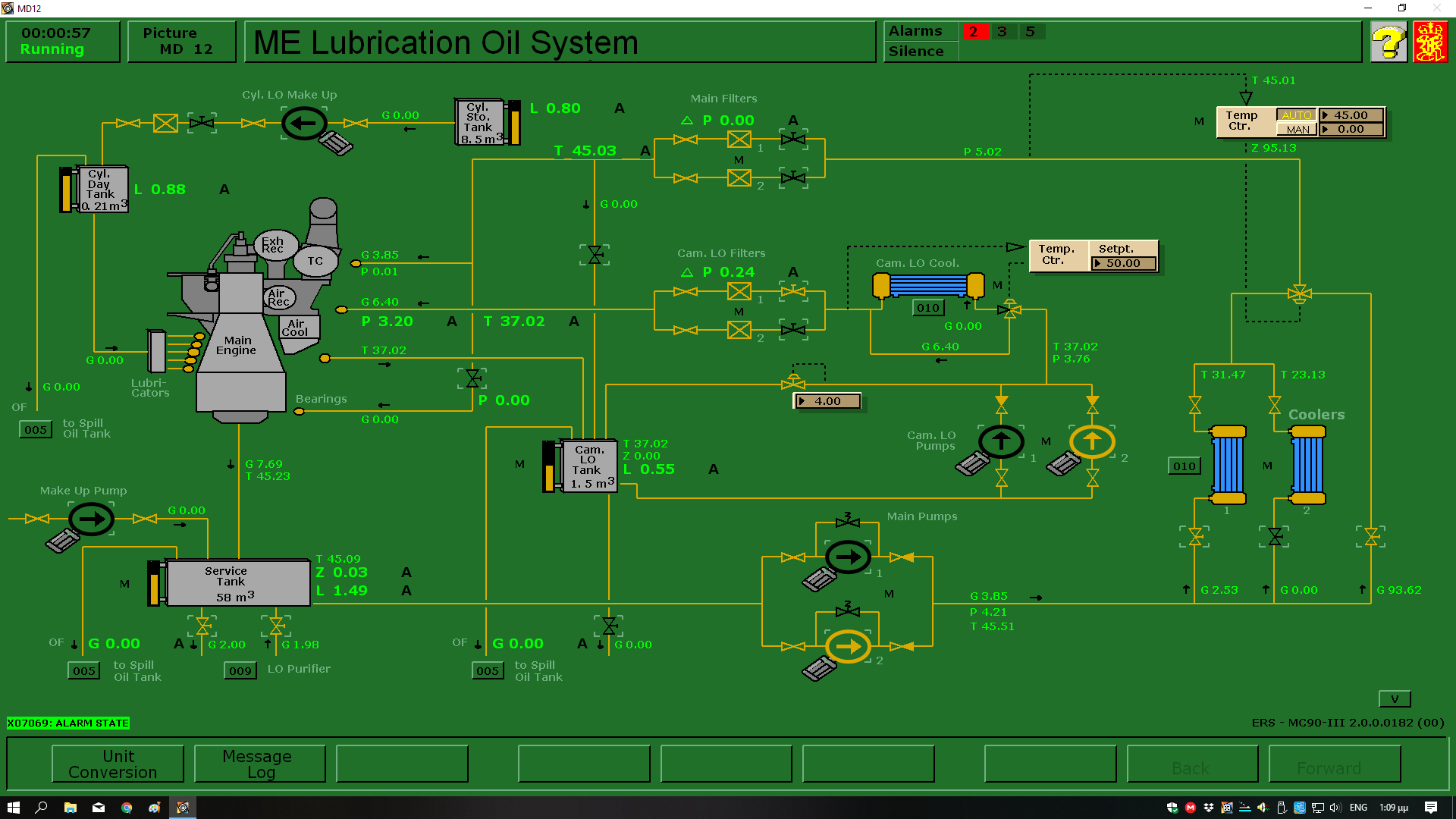Click Main Pump 1 icon
The height and width of the screenshot is (819, 1456).
pos(848,557)
